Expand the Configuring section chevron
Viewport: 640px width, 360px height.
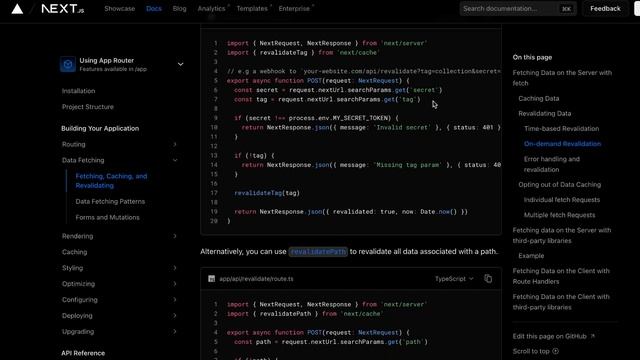[x=175, y=300]
